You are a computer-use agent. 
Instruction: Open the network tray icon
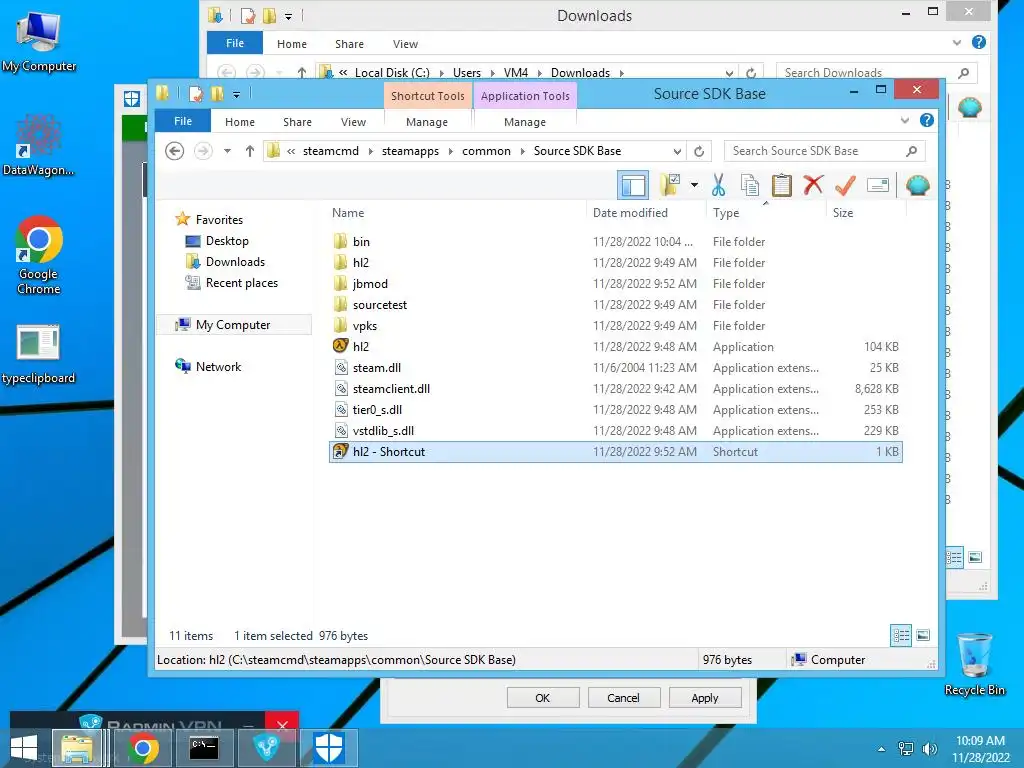(906, 749)
